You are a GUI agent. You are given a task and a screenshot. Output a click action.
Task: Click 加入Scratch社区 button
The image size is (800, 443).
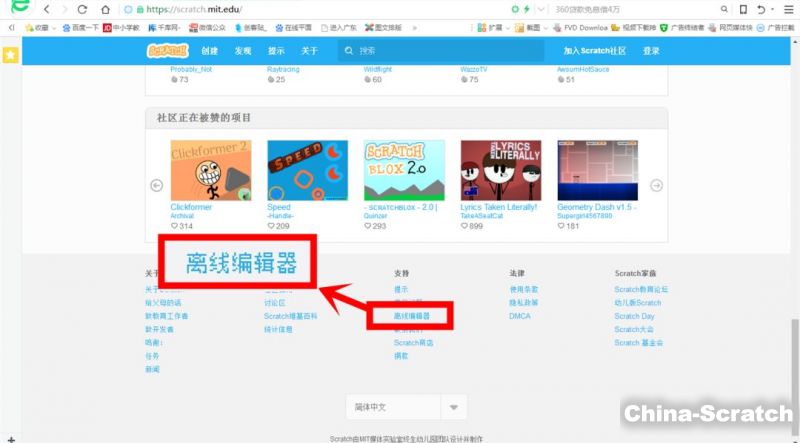tap(594, 50)
